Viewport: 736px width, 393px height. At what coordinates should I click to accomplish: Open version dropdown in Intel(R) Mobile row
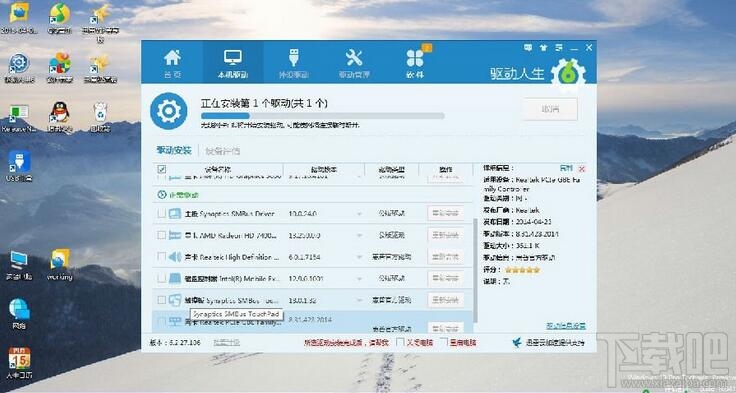tap(360, 279)
